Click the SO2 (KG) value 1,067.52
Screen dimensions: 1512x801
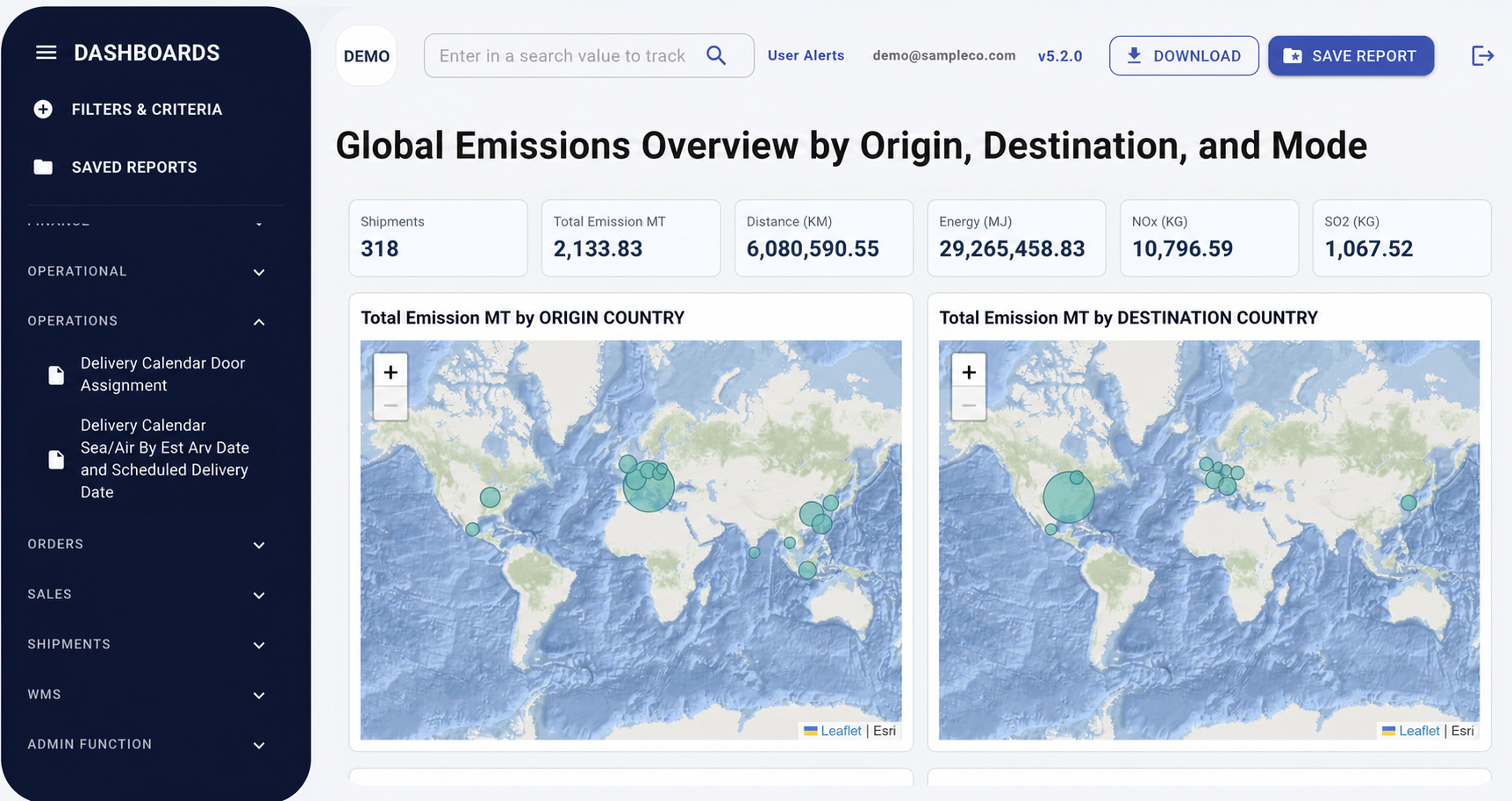(x=1369, y=249)
